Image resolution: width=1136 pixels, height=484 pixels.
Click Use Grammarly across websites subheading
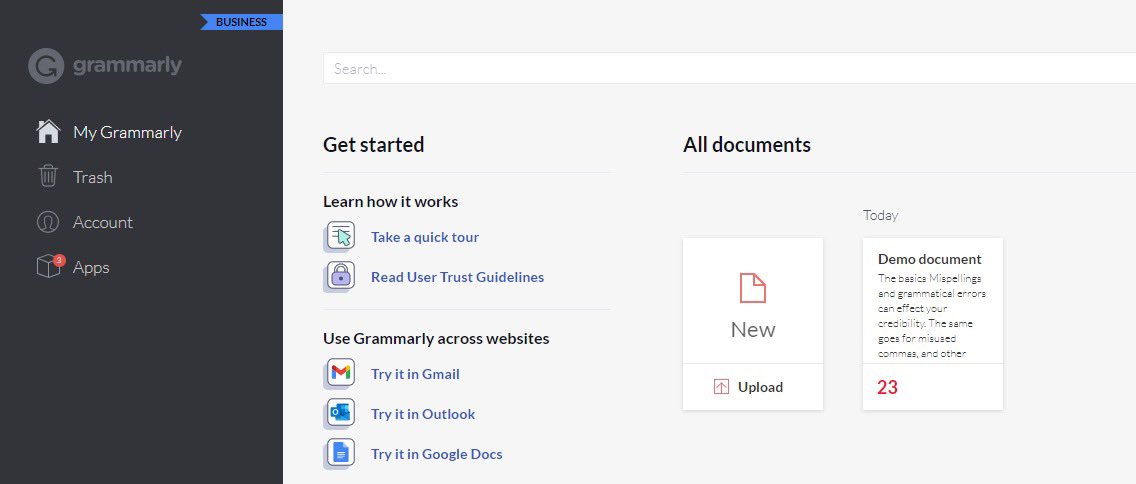point(436,338)
